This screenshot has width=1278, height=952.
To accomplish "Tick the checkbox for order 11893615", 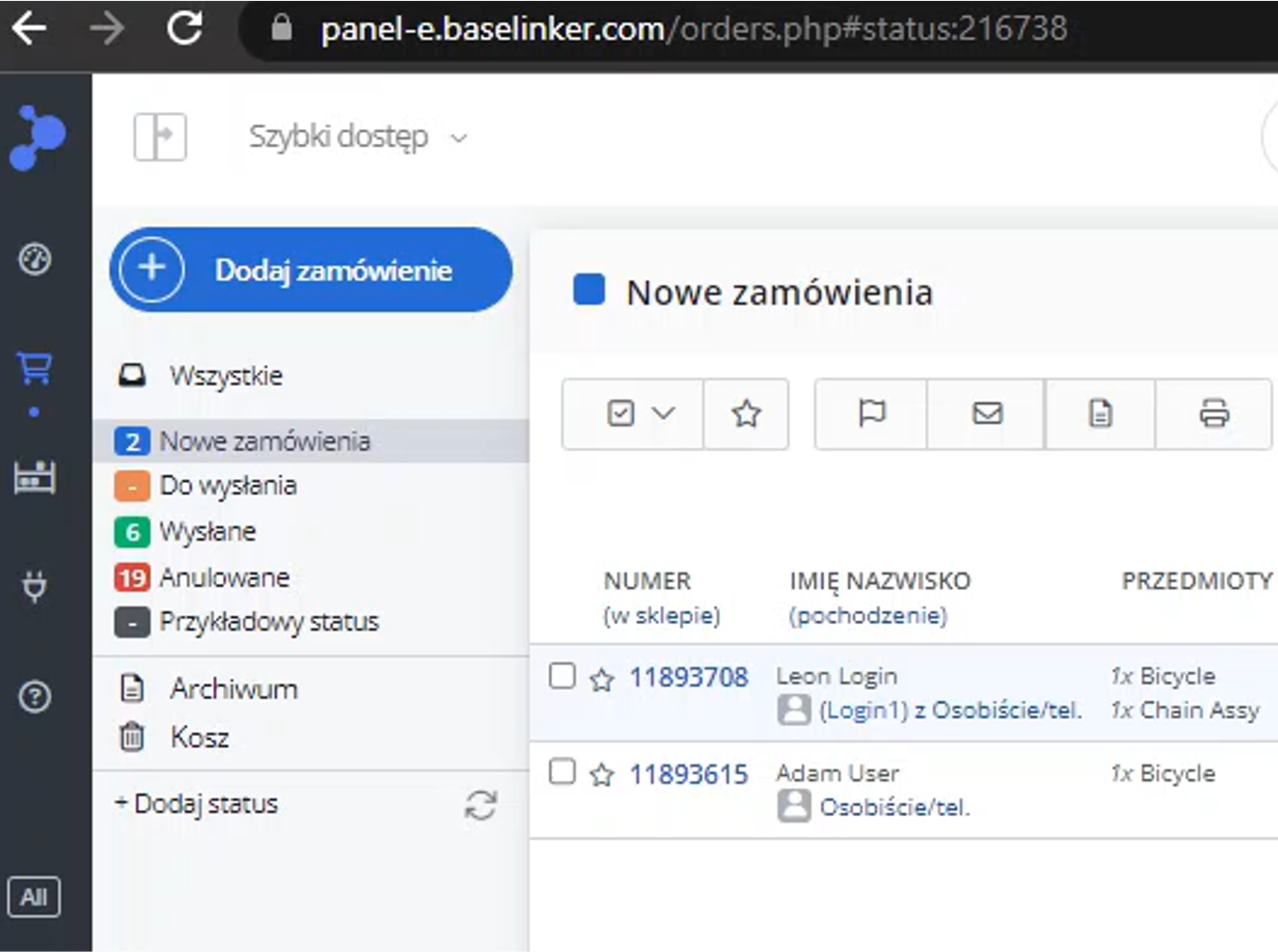I will pos(562,772).
